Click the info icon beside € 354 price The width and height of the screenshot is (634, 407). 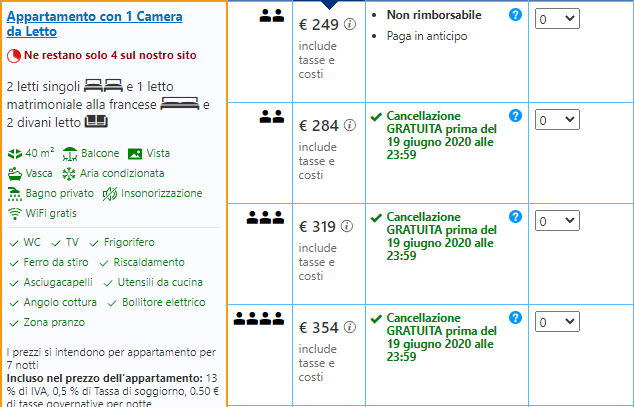coord(350,326)
